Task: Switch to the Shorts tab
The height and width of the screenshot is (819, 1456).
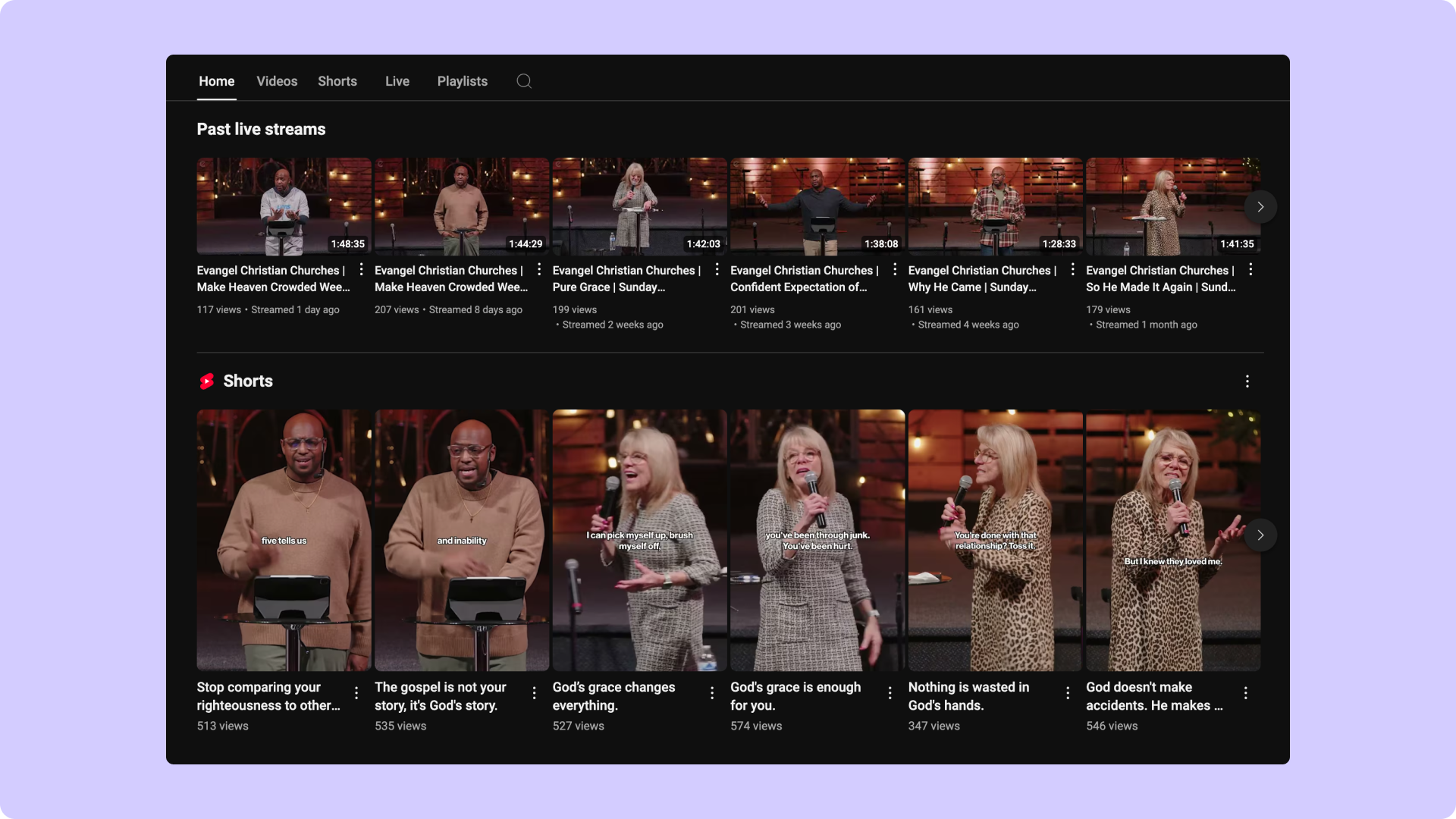Action: (337, 81)
